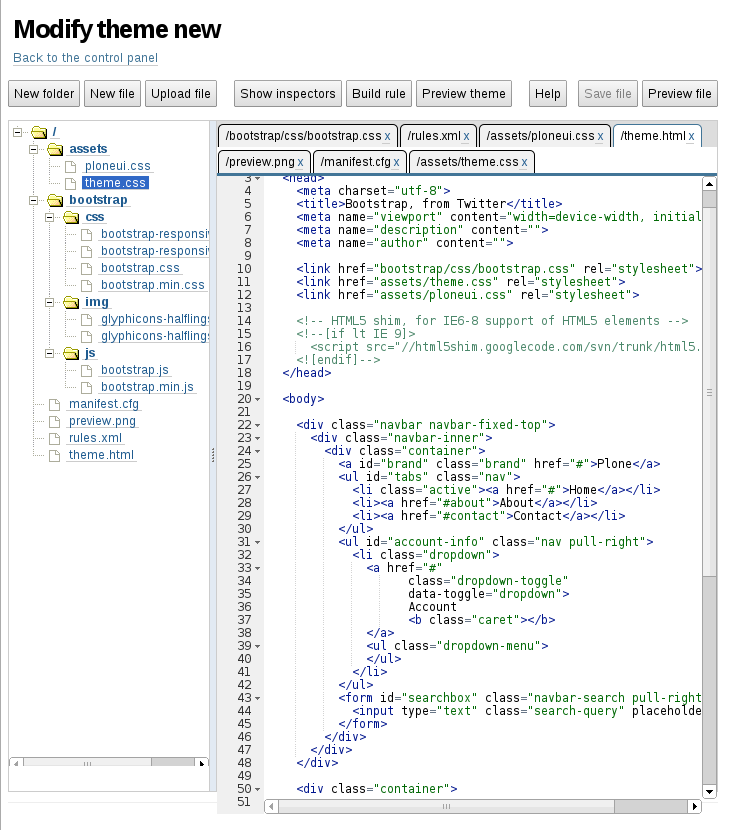Screen dimensions: 729x830
Task: Open the Help button
Action: pos(548,94)
